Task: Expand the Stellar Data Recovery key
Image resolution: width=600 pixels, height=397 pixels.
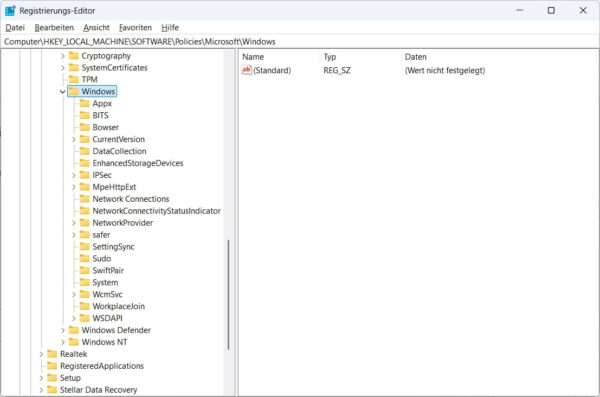Action: coord(41,390)
